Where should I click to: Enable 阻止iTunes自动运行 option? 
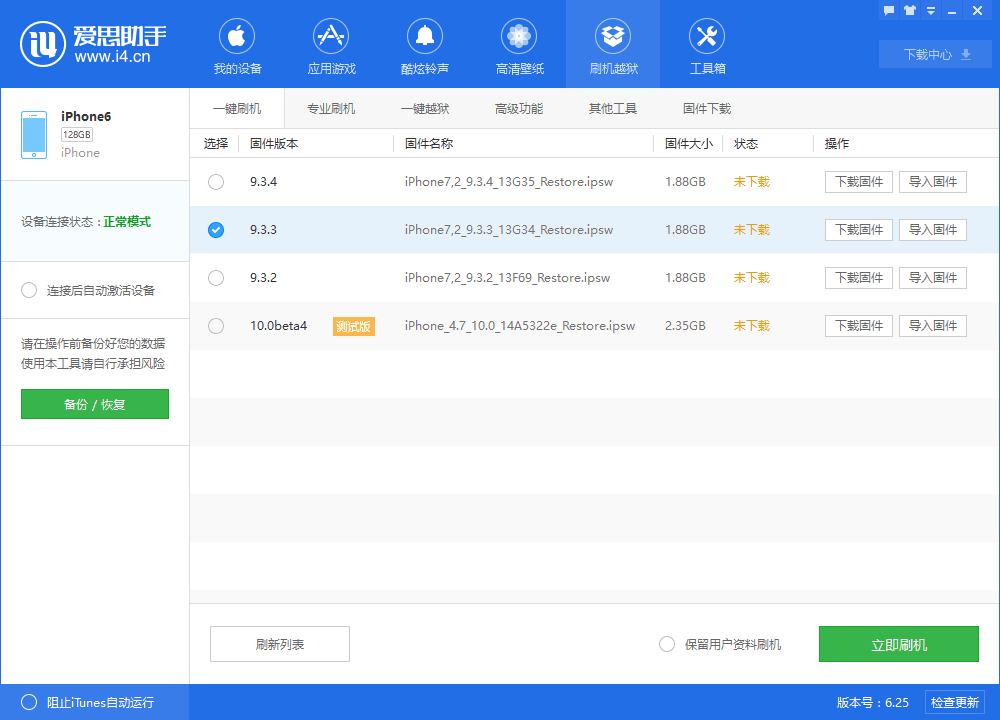(x=29, y=702)
